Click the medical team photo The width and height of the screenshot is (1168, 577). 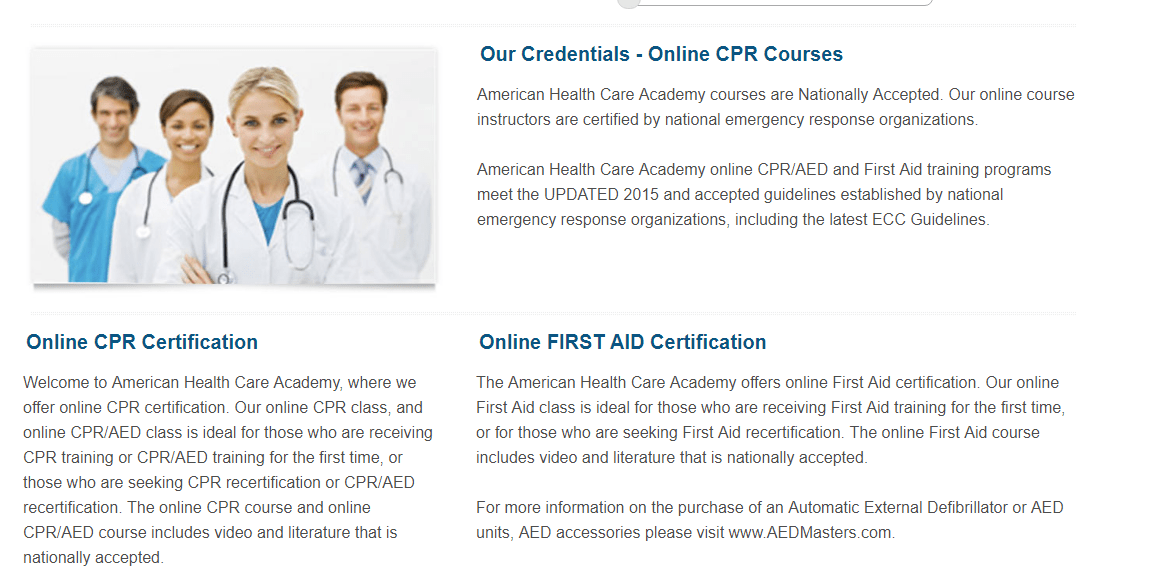click(x=234, y=167)
